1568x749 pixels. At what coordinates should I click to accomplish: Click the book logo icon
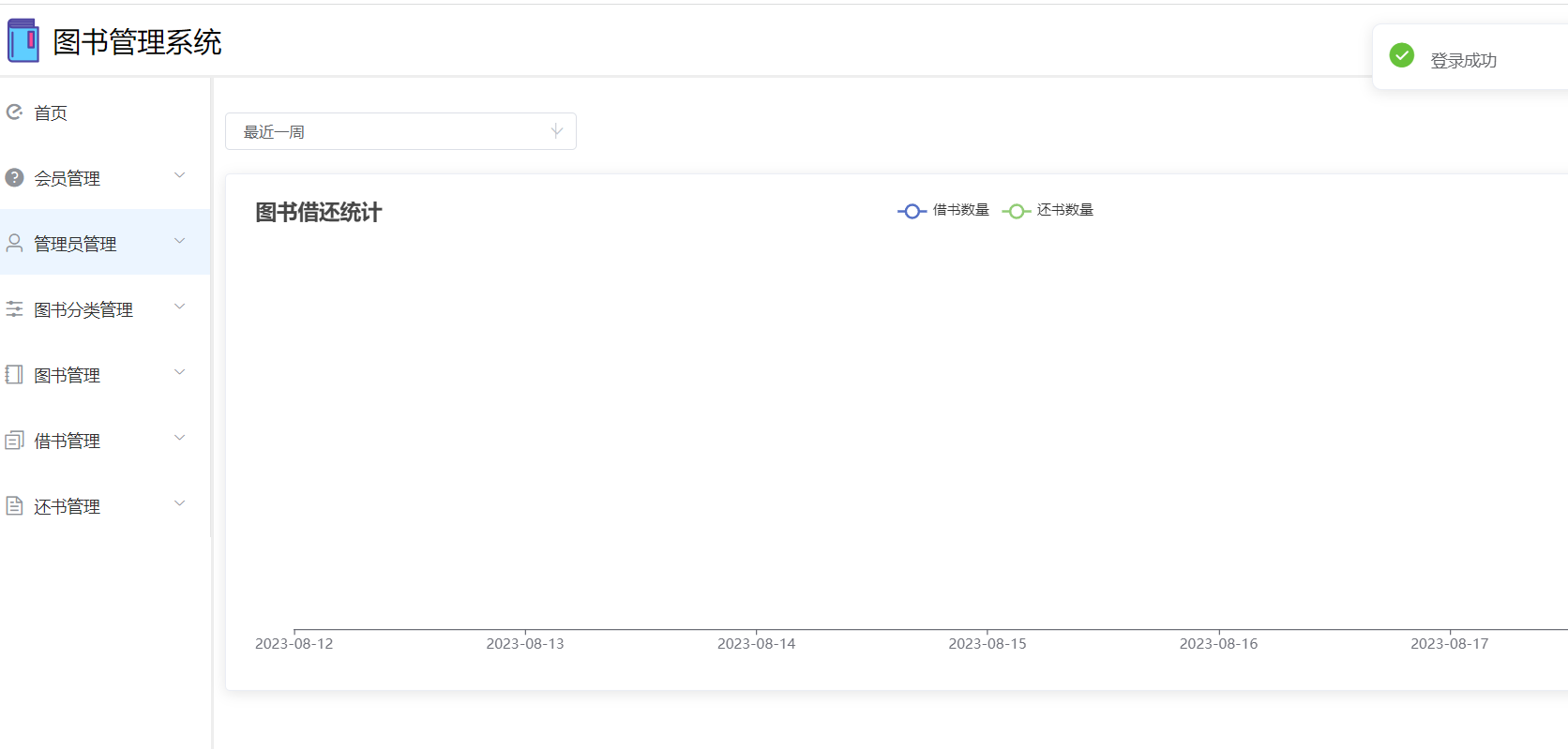[23, 41]
